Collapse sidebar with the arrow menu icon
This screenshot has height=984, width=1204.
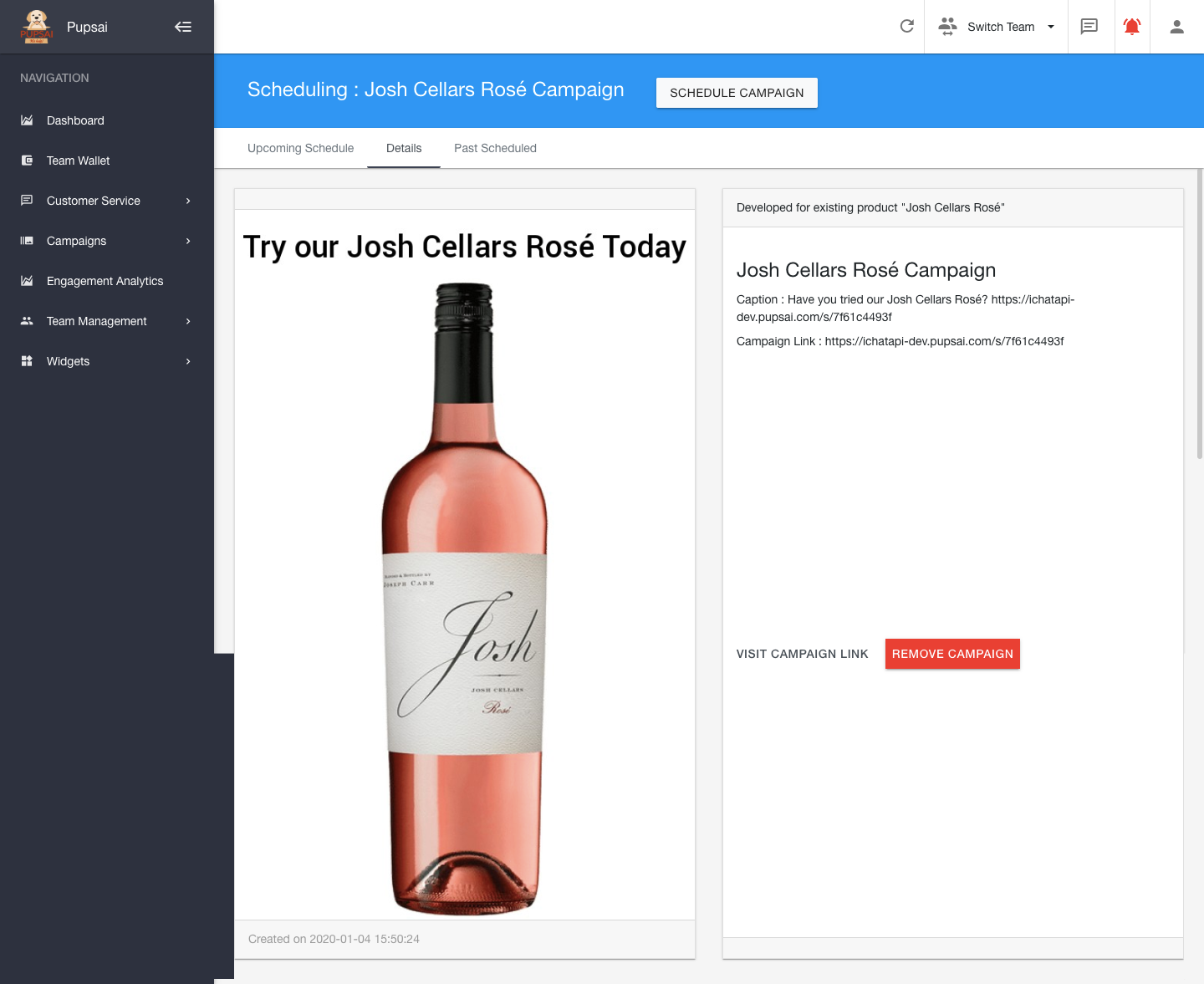click(183, 27)
